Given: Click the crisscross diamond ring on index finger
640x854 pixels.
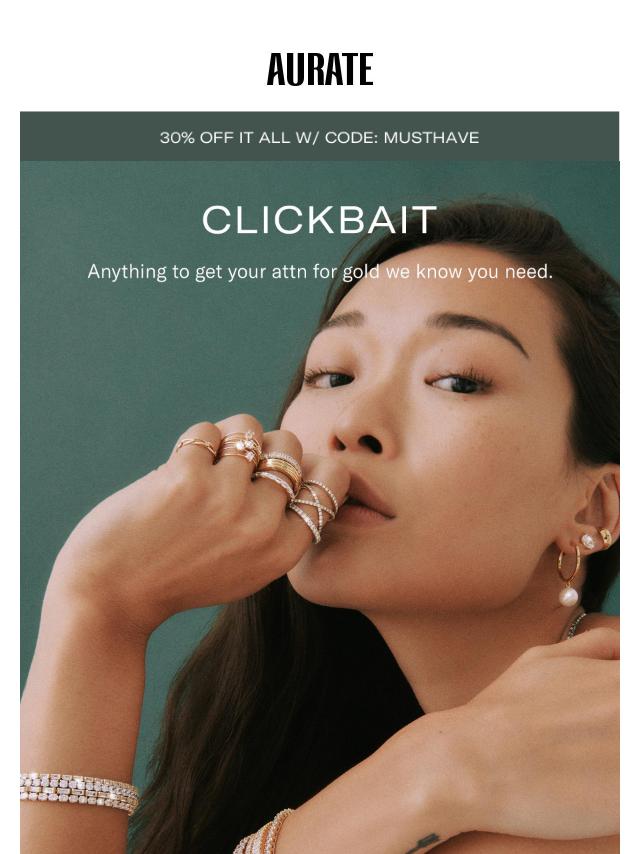Looking at the screenshot, I should click(x=314, y=510).
